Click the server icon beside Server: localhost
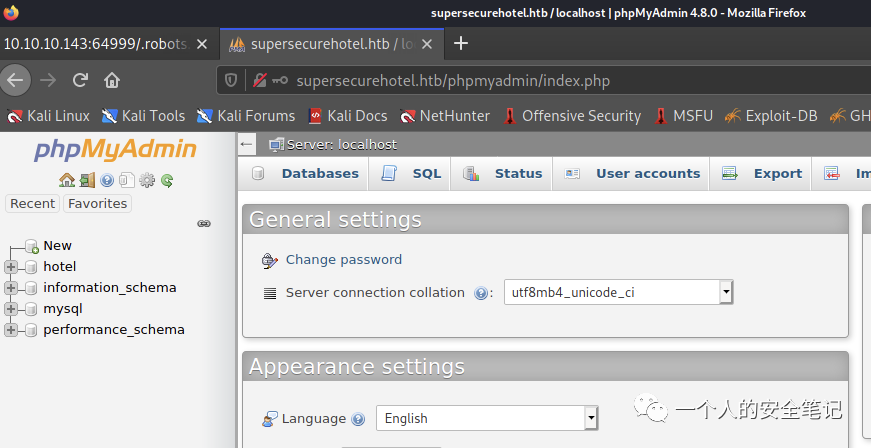This screenshot has height=448, width=871. click(276, 145)
